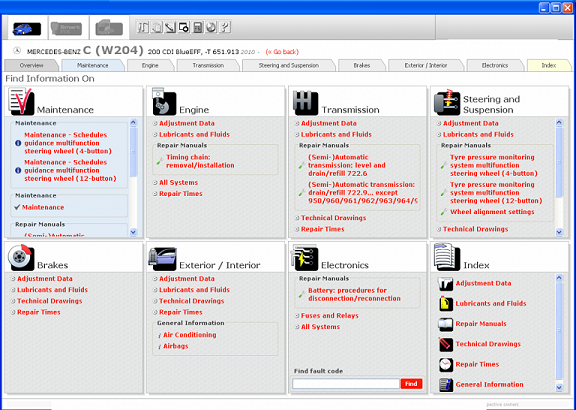The height and width of the screenshot is (410, 576).
Task: Open the checkmarked Maintenance link
Action: tap(43, 208)
